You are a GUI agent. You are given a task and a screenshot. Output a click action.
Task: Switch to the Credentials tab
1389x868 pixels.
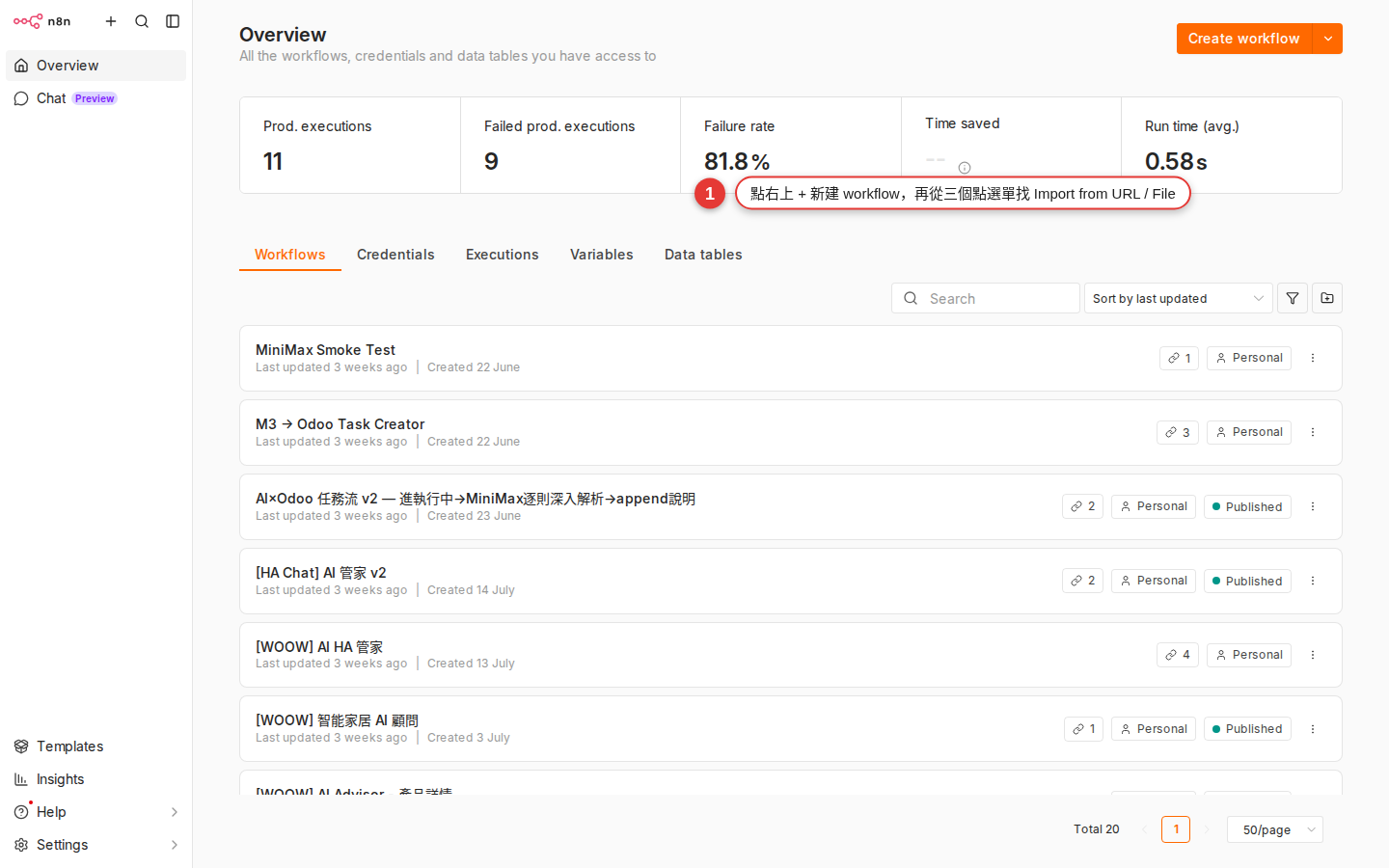395,255
